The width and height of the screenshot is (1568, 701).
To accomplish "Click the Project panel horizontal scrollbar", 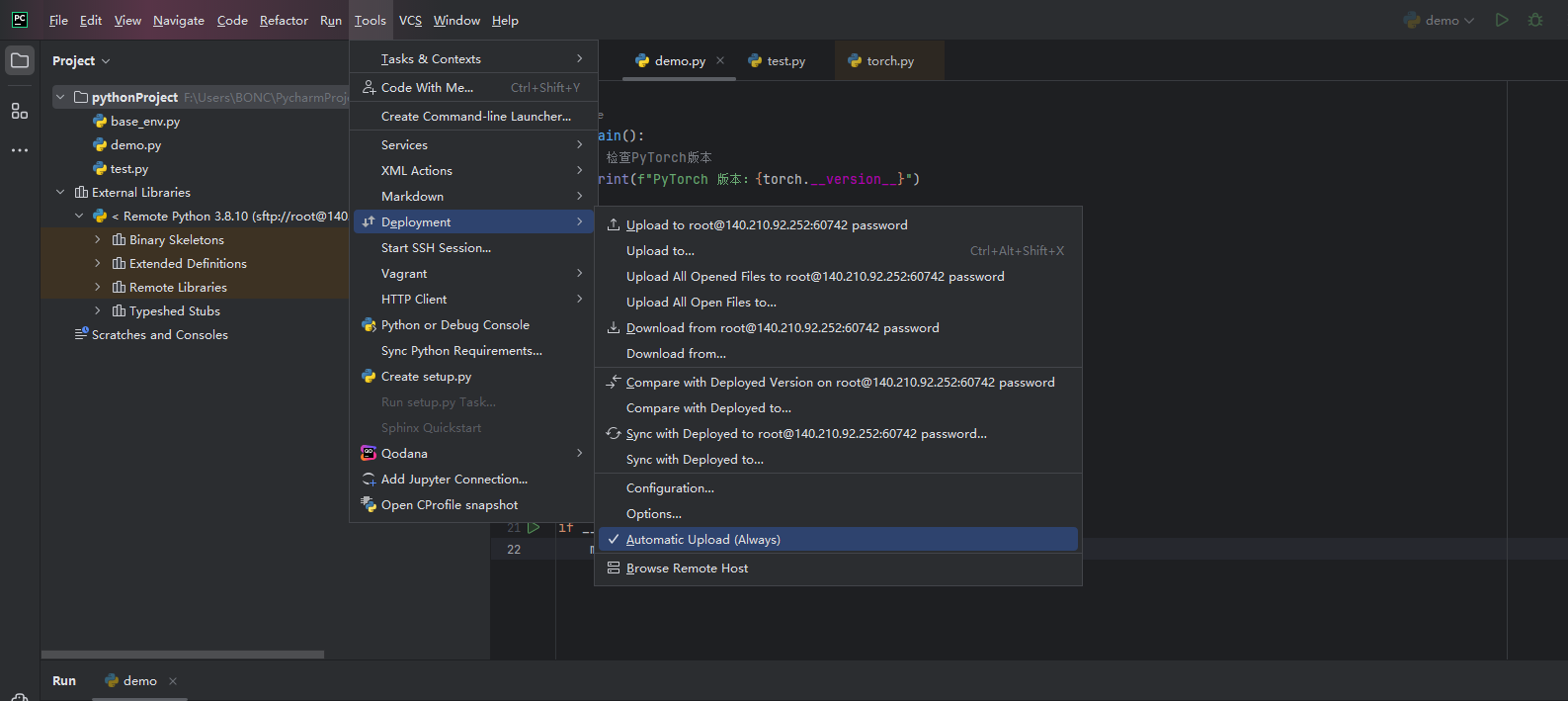I will click(183, 655).
